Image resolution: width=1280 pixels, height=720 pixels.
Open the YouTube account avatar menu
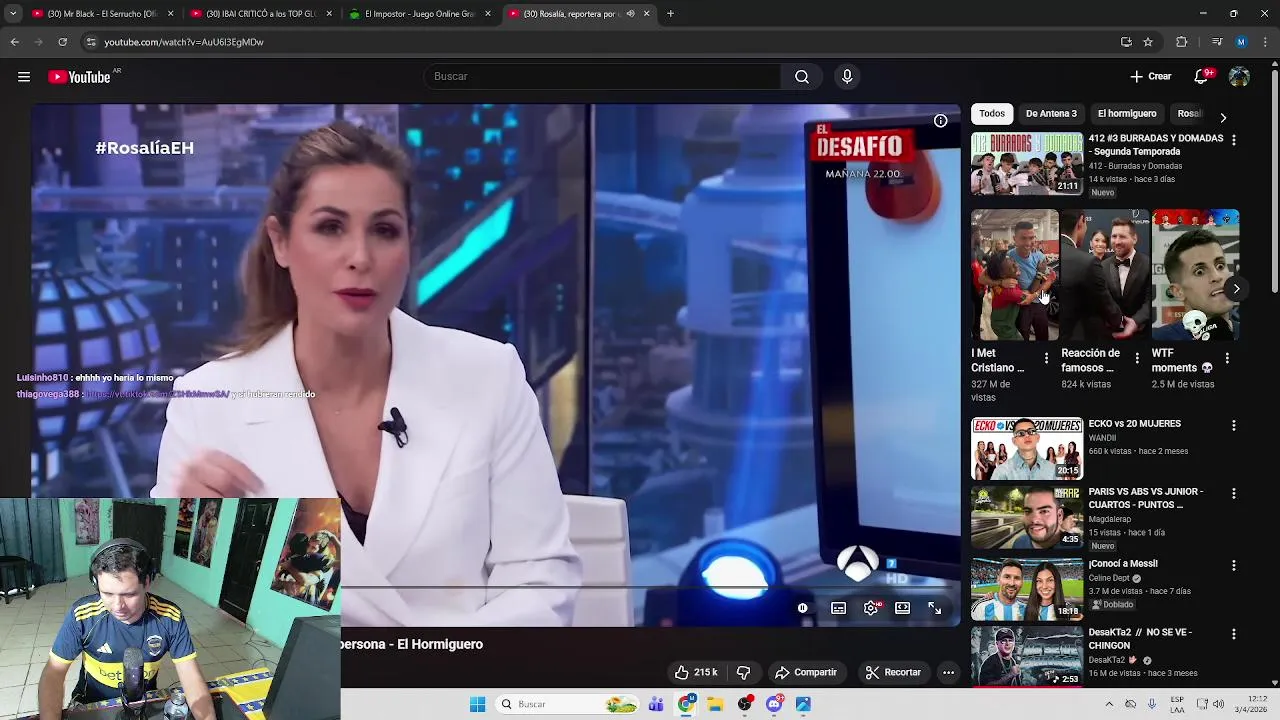(x=1239, y=77)
